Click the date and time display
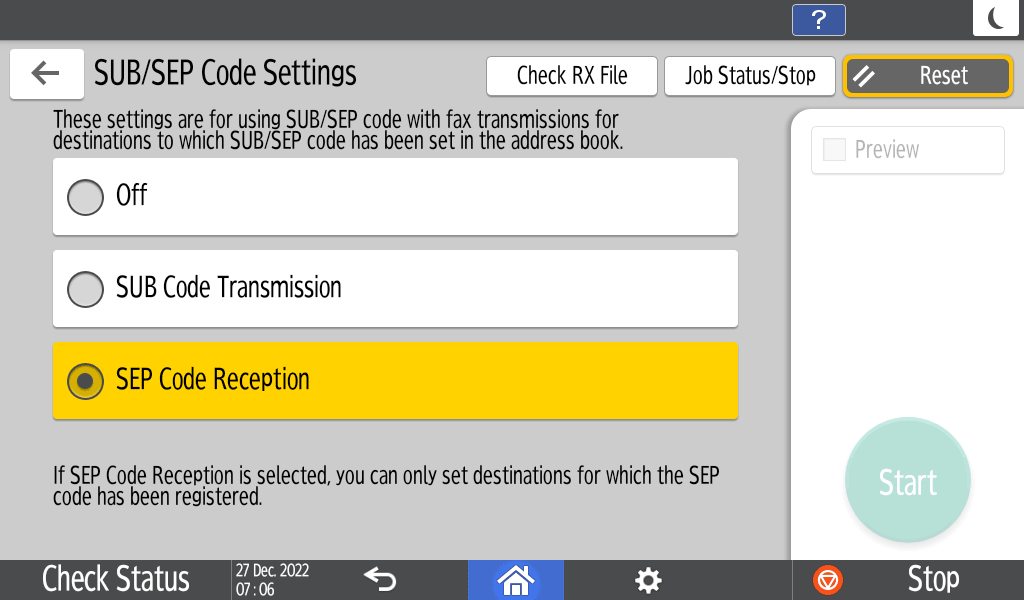 [x=272, y=579]
